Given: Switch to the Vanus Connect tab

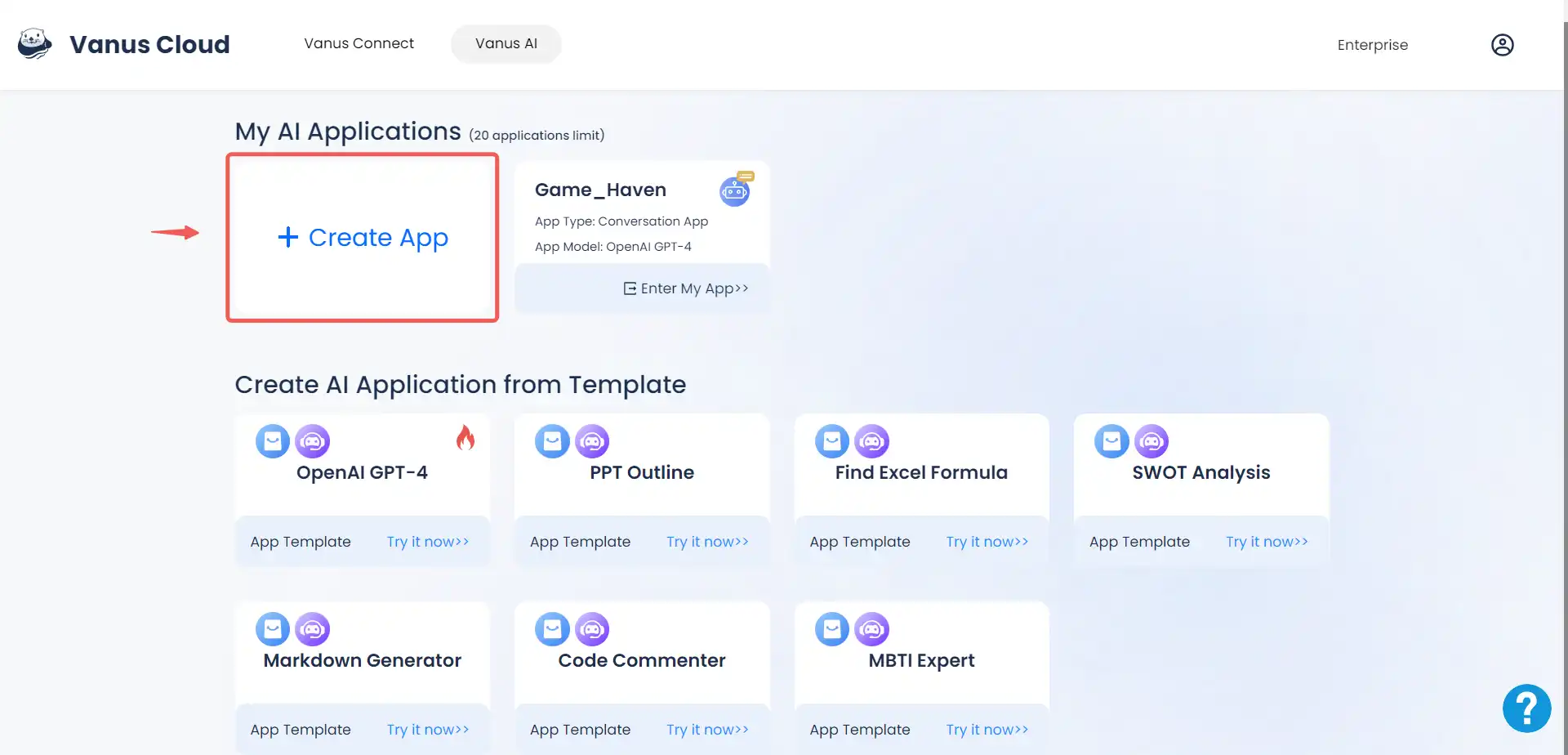Looking at the screenshot, I should [x=359, y=43].
